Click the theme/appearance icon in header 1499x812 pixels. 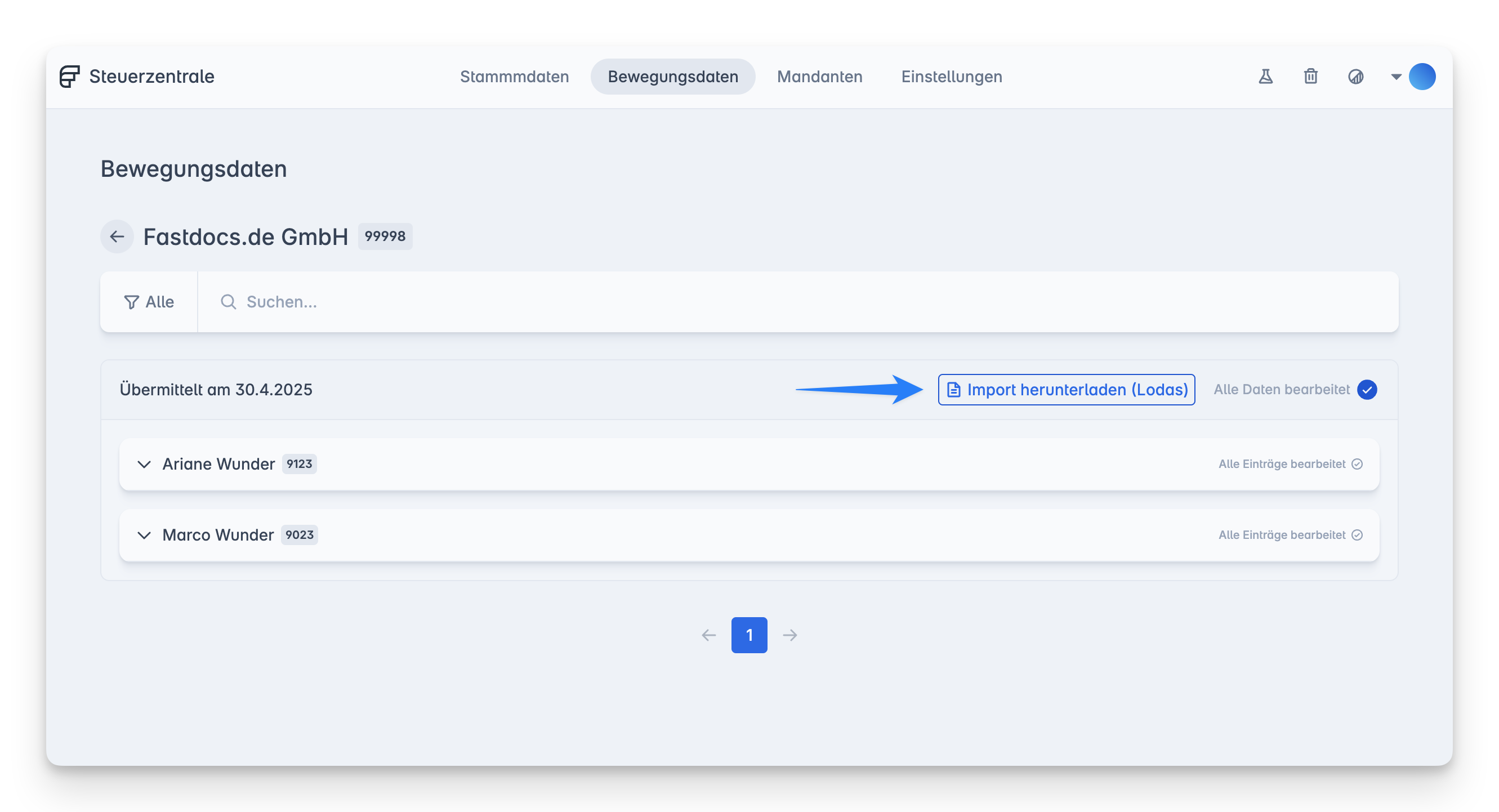coord(1356,76)
